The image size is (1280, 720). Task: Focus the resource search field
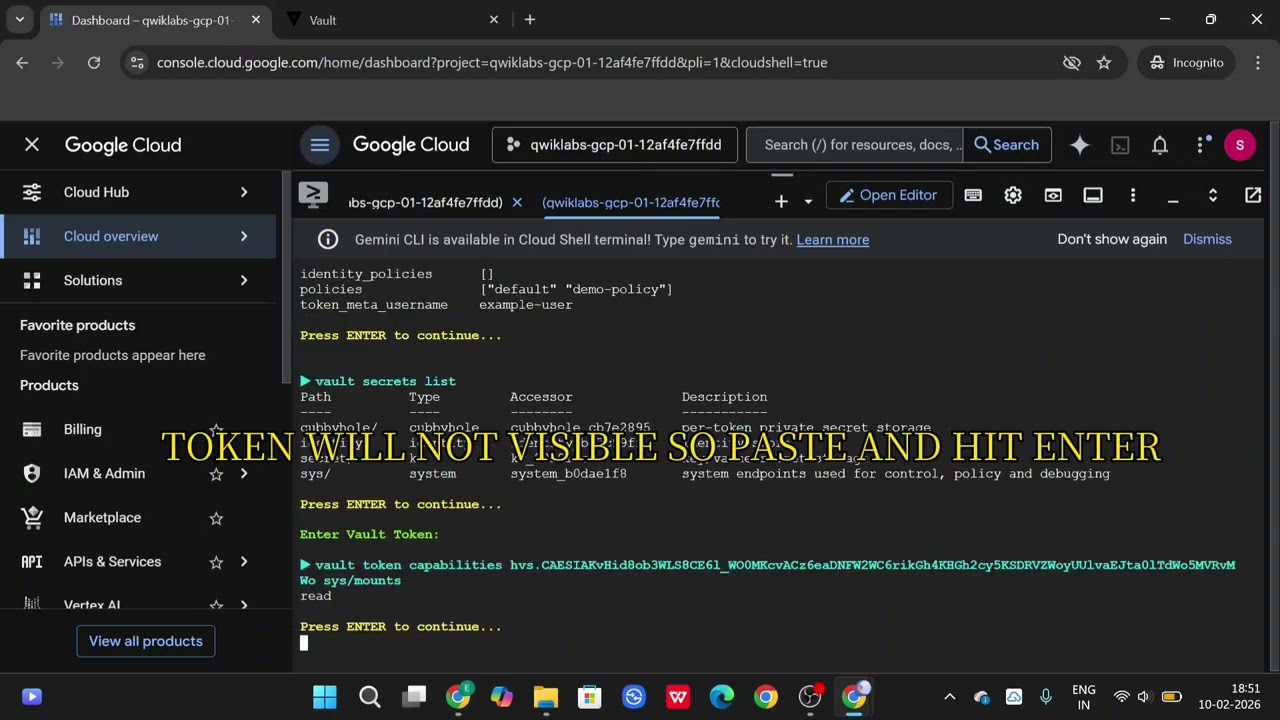855,145
